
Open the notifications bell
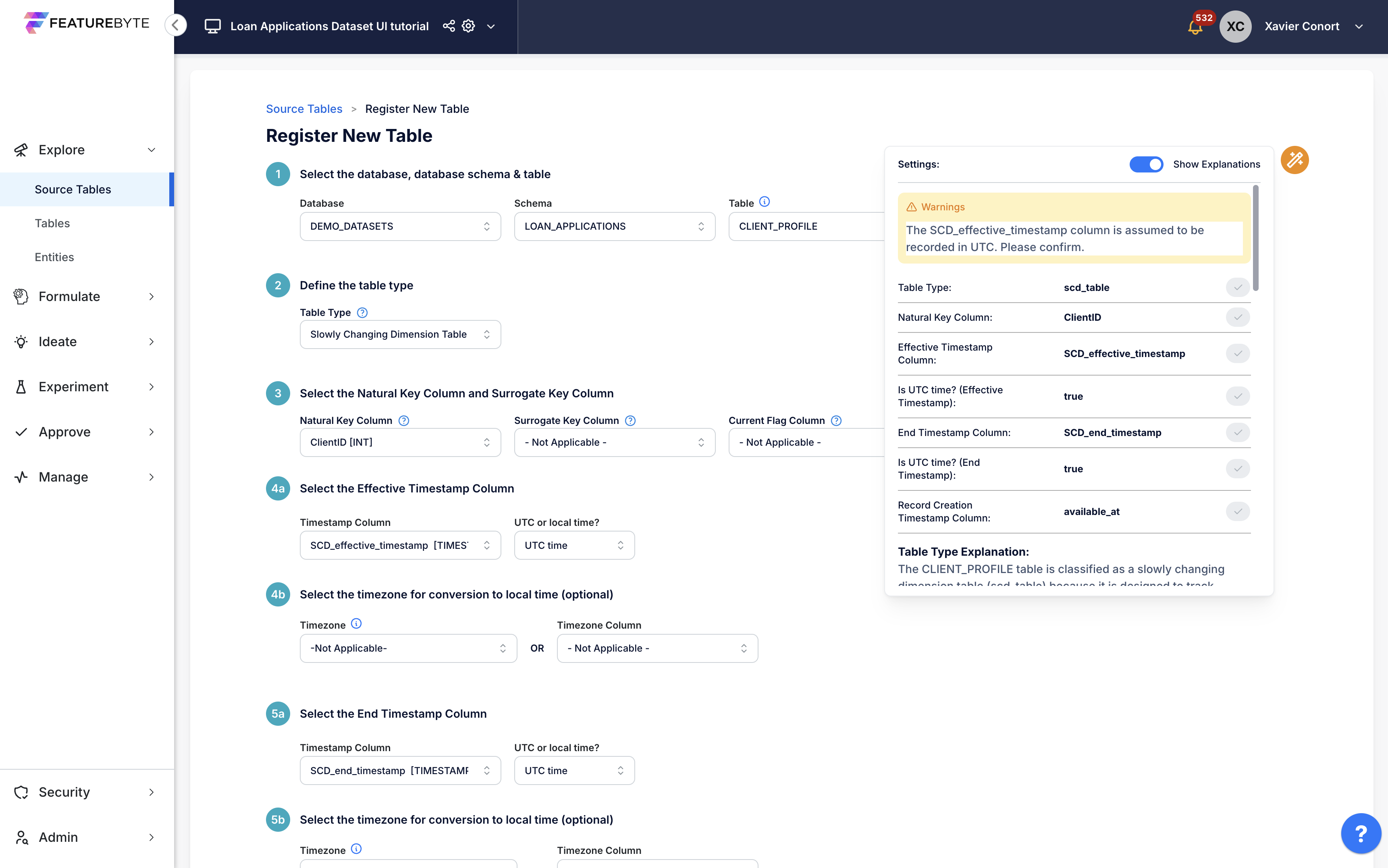1195,27
